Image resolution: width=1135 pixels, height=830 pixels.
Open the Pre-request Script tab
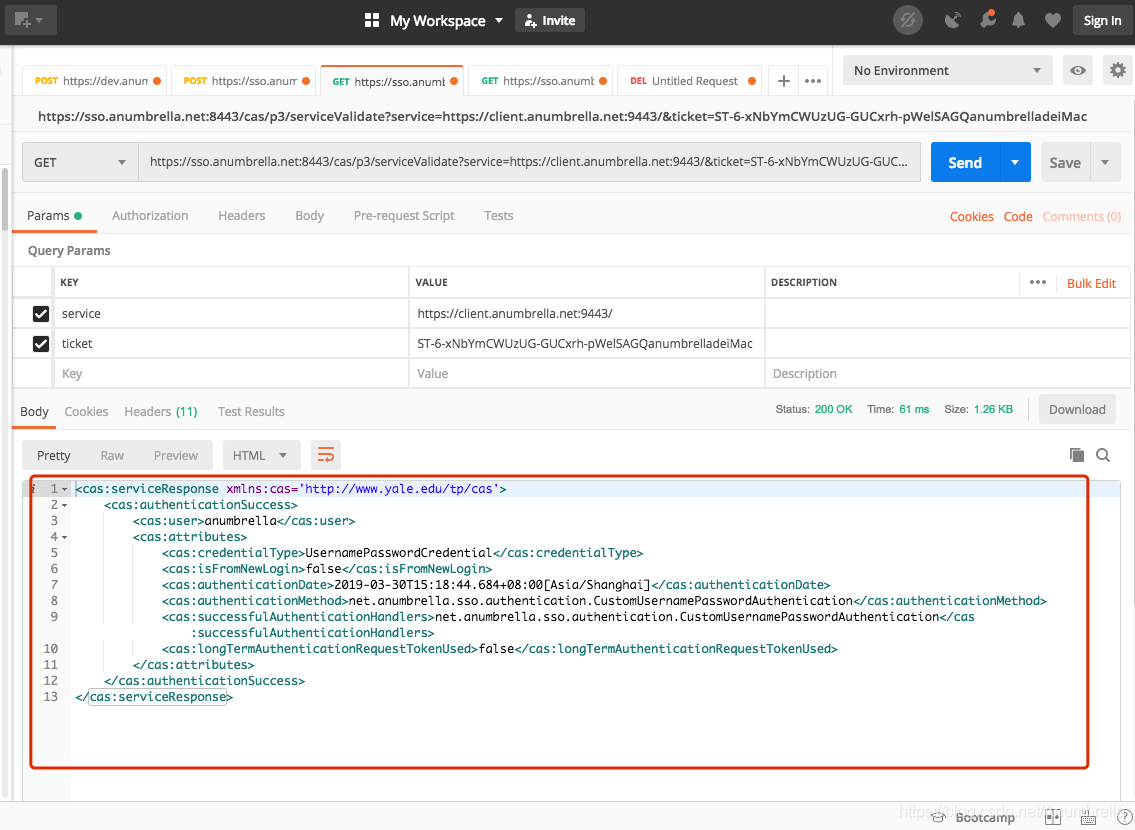pyautogui.click(x=404, y=216)
